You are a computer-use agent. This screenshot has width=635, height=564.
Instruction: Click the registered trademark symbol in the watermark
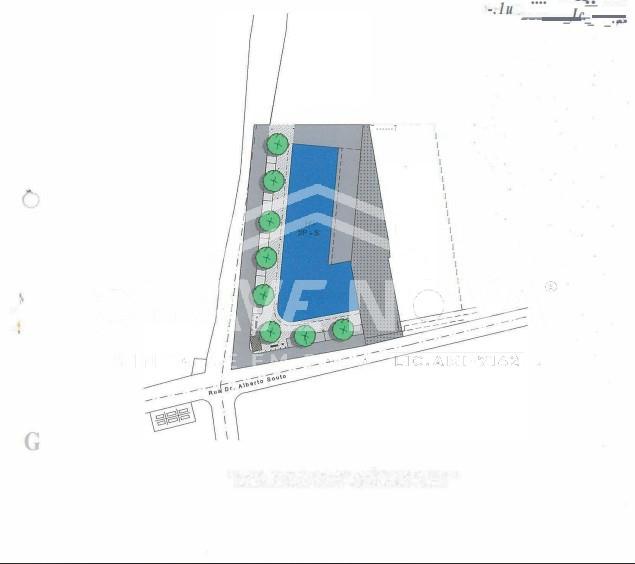(x=550, y=287)
